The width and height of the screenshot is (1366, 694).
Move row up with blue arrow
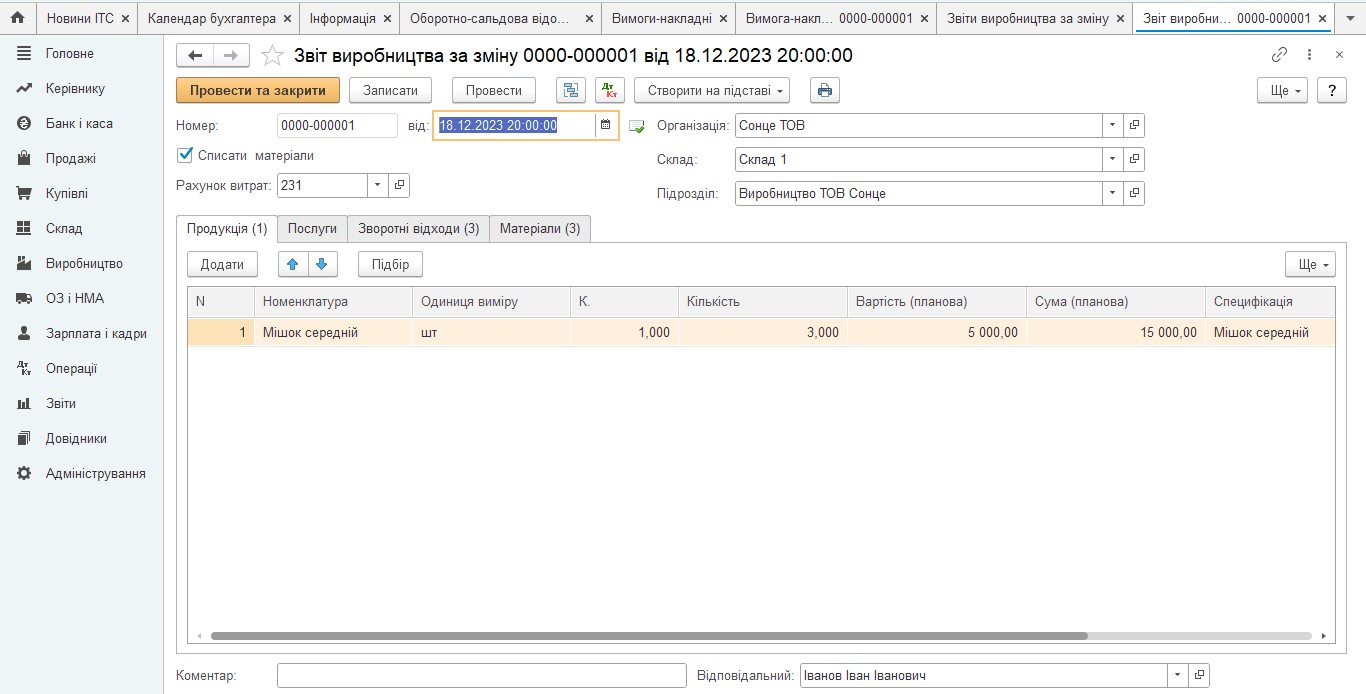coord(293,264)
